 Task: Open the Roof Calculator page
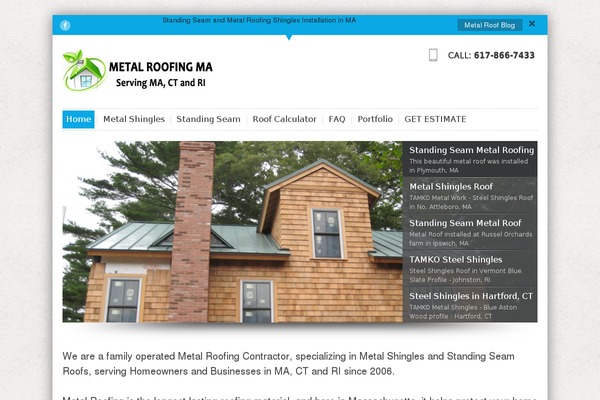[x=284, y=119]
